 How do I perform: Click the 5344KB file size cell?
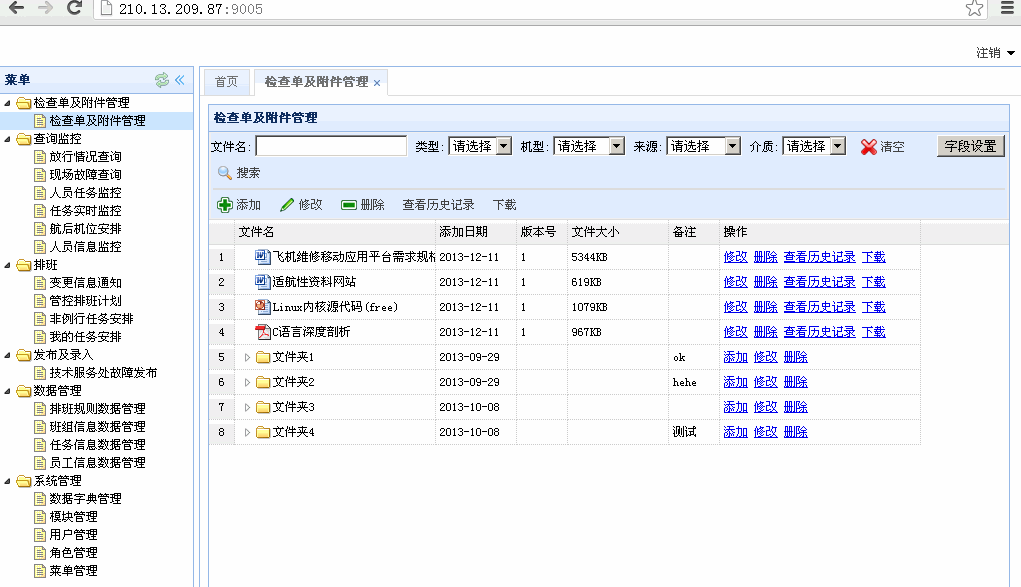(618, 257)
